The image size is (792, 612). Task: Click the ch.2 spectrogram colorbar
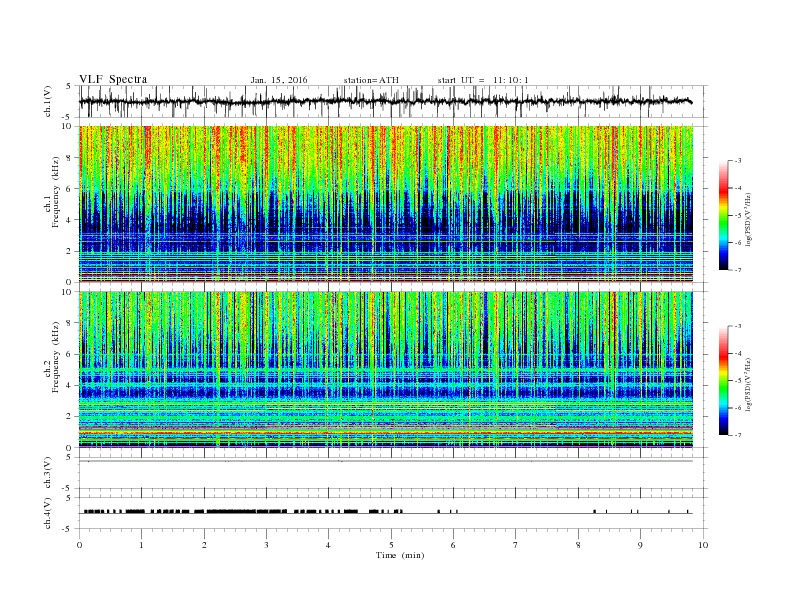point(723,380)
